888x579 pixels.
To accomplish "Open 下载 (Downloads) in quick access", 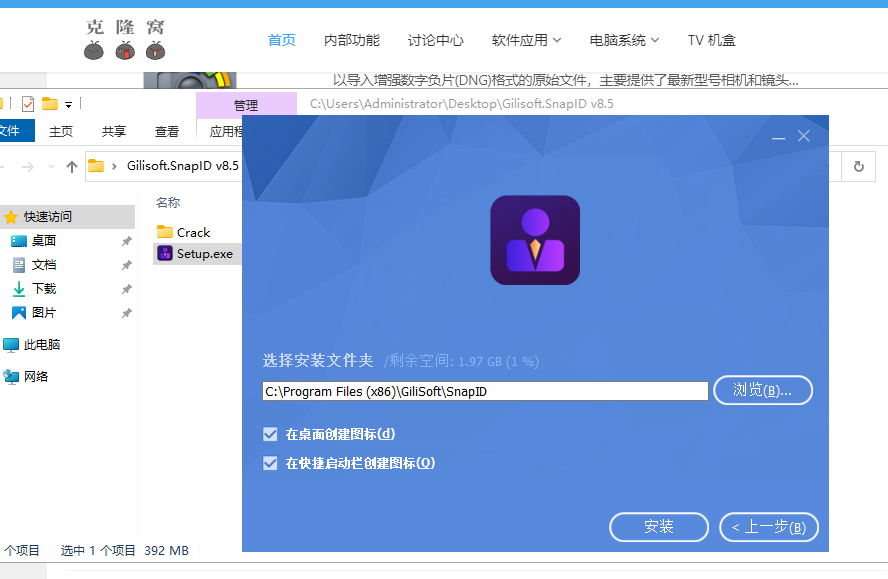I will 44,288.
